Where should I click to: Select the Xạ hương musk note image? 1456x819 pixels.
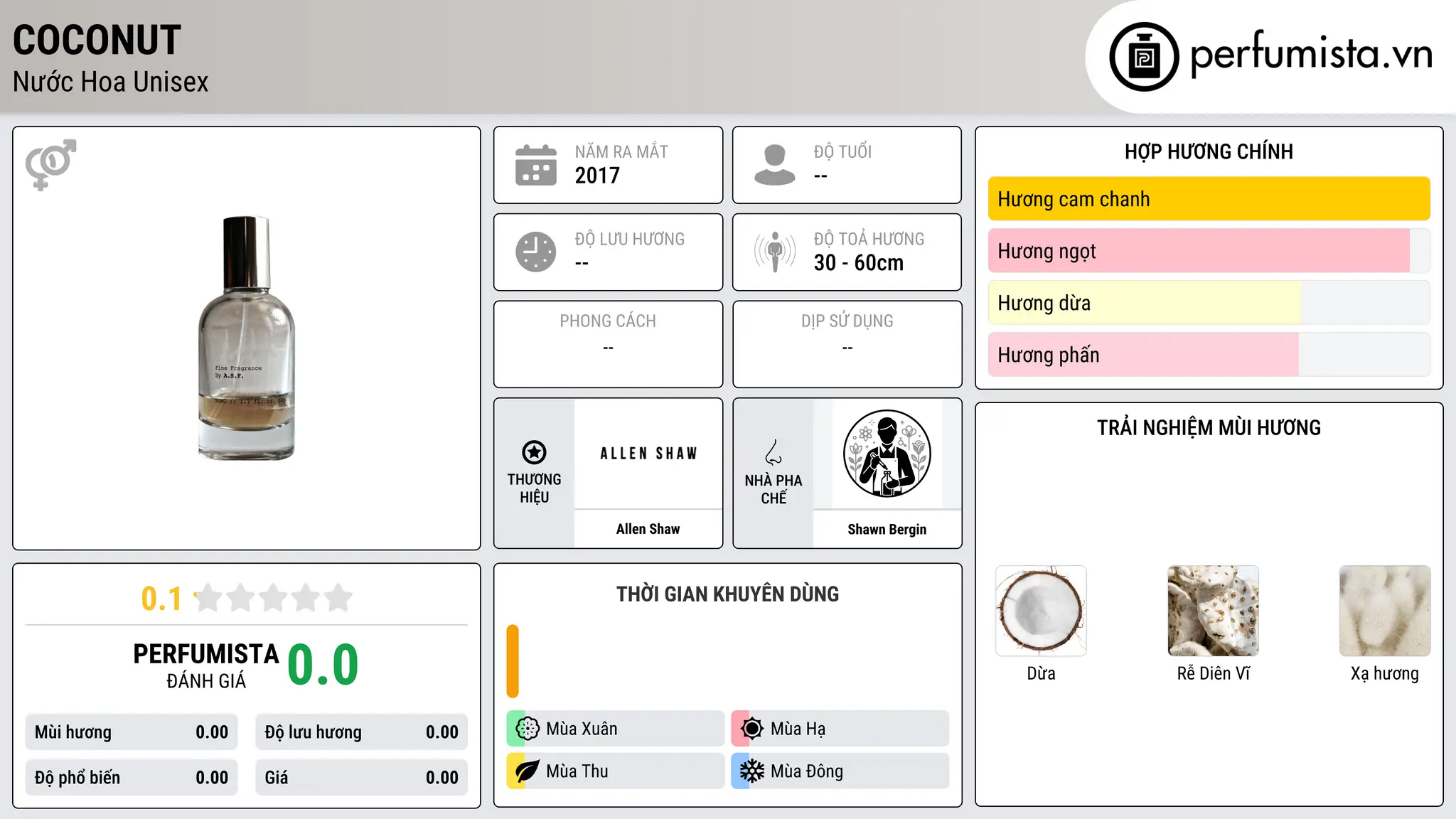click(x=1385, y=611)
